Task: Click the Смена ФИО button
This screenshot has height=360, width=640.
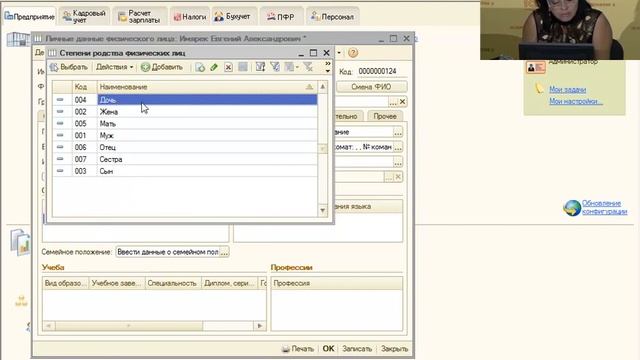Action: 371,87
